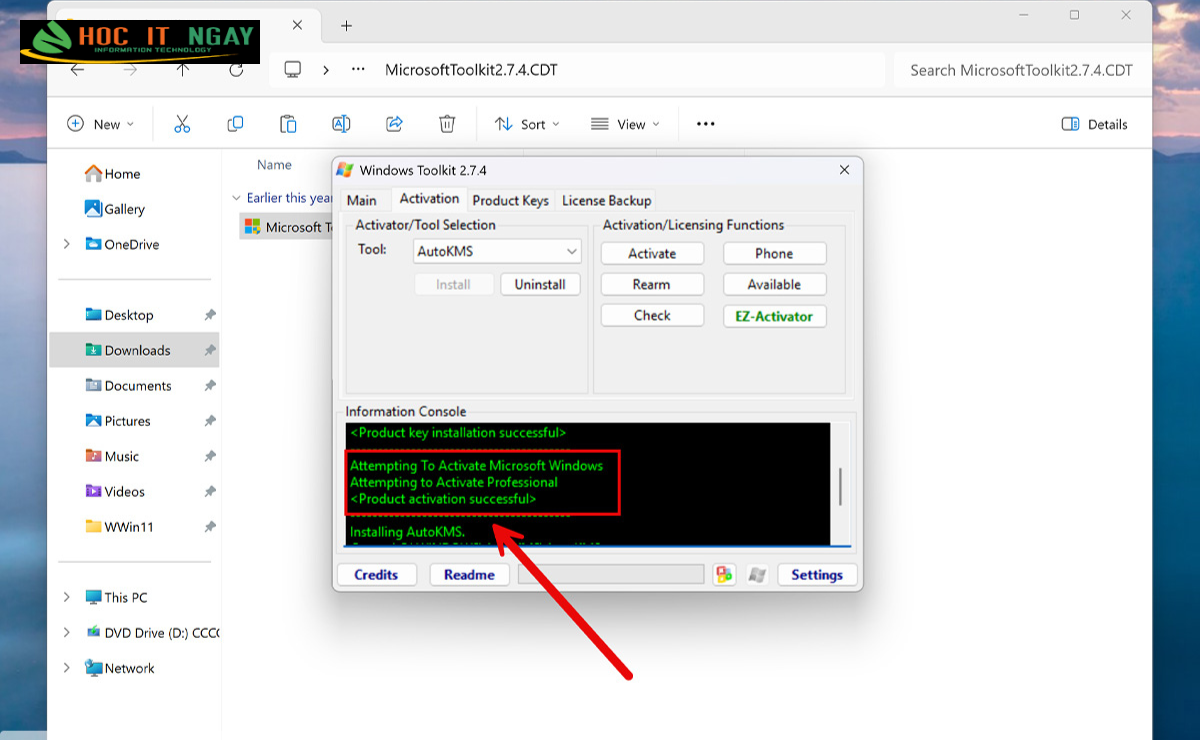Open the Toolkit Settings button
Viewport: 1200px width, 740px height.
pos(817,575)
